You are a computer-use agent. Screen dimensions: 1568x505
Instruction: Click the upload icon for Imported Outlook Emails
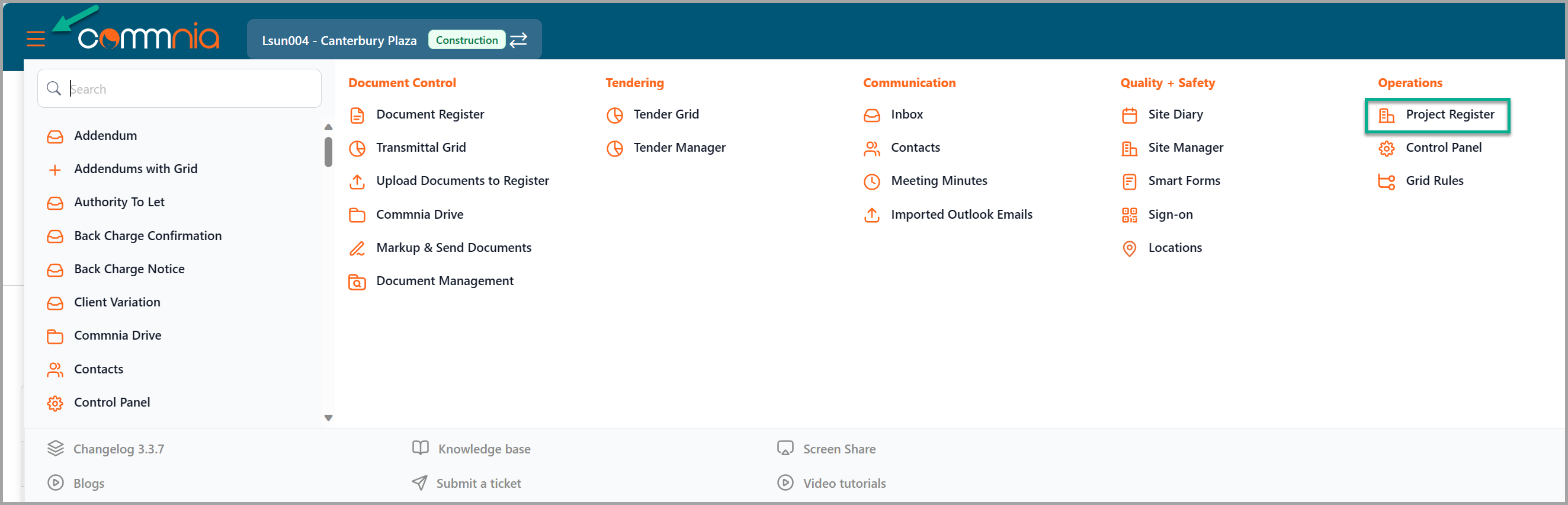(x=872, y=215)
